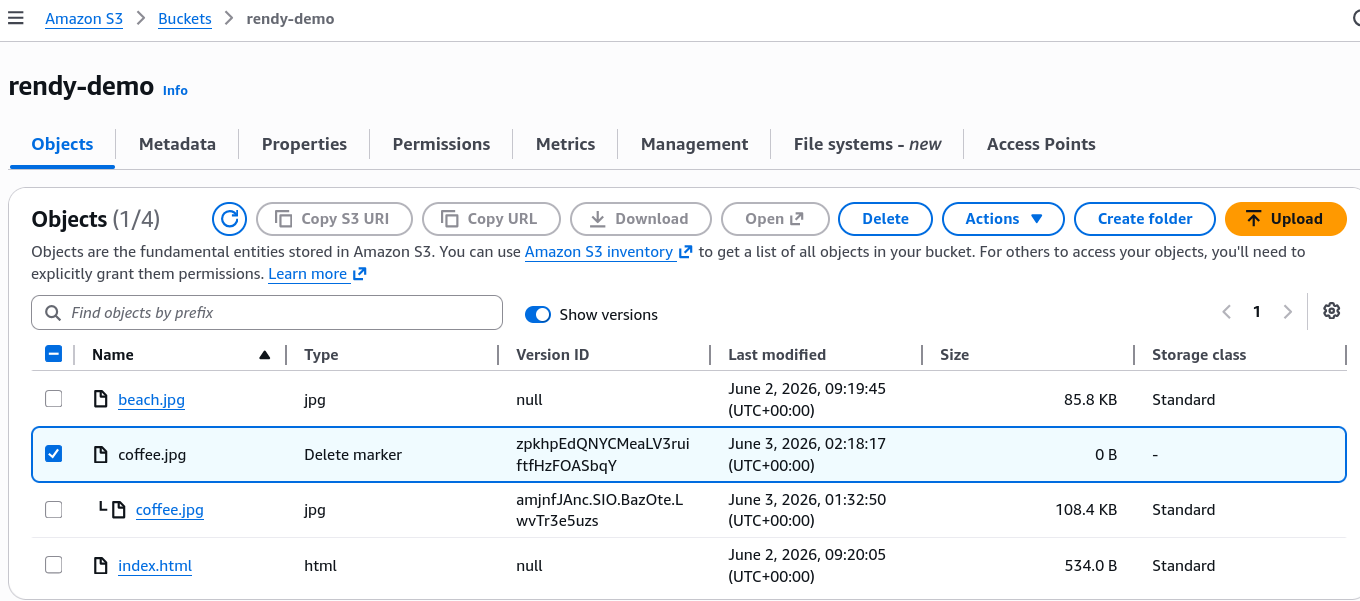Viewport: 1360px width, 601px height.
Task: Click version ID starting with zpkhpEdQNYC
Action: [603, 454]
